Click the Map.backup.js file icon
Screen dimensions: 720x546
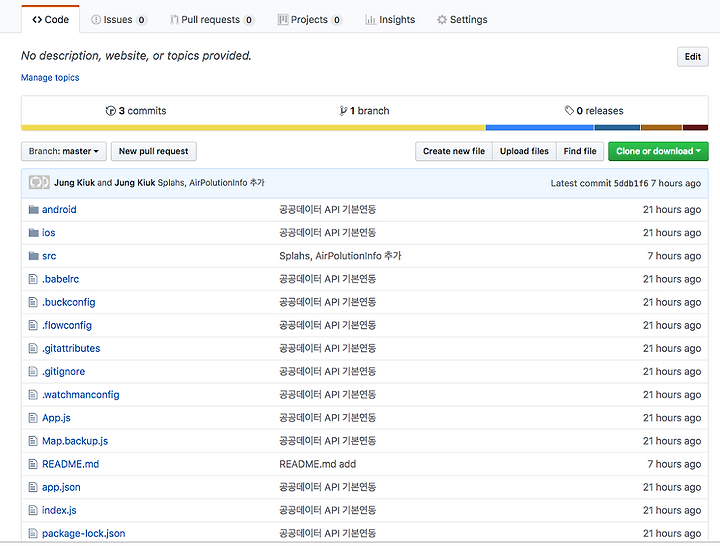coord(33,441)
